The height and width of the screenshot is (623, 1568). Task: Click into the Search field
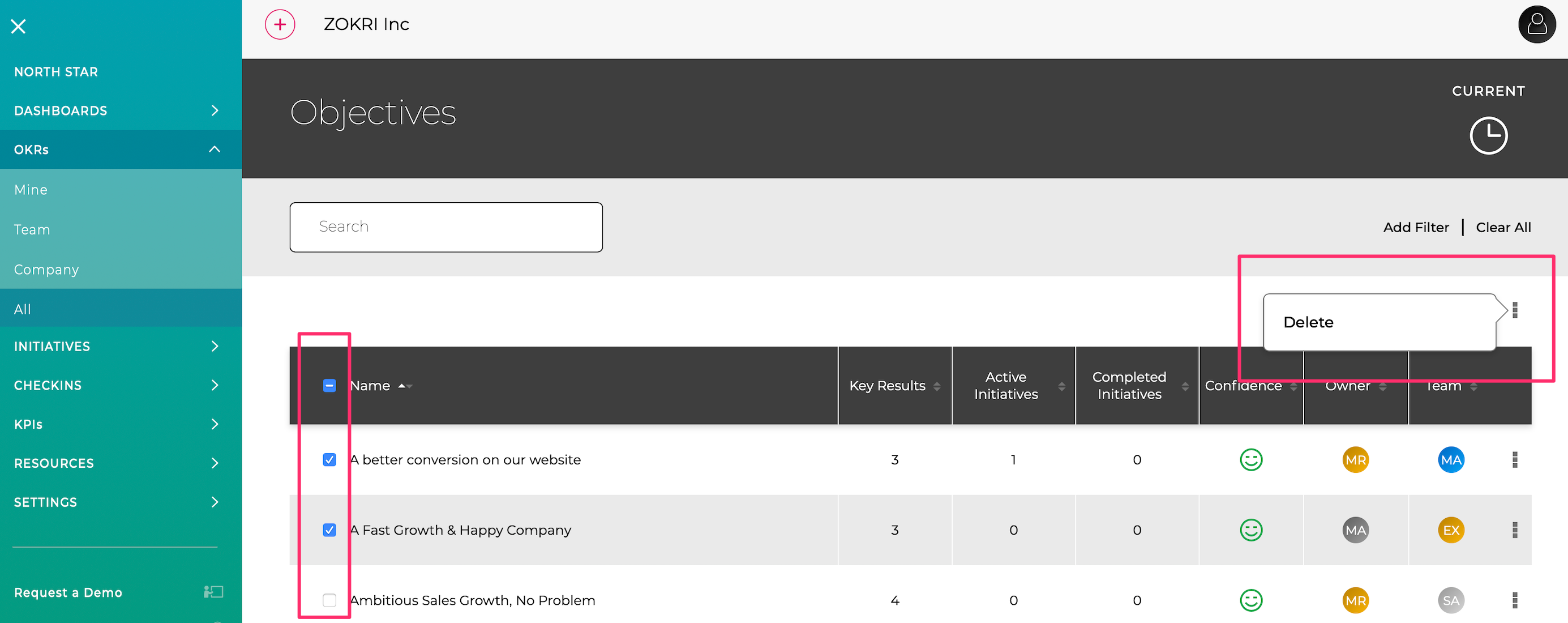[446, 227]
